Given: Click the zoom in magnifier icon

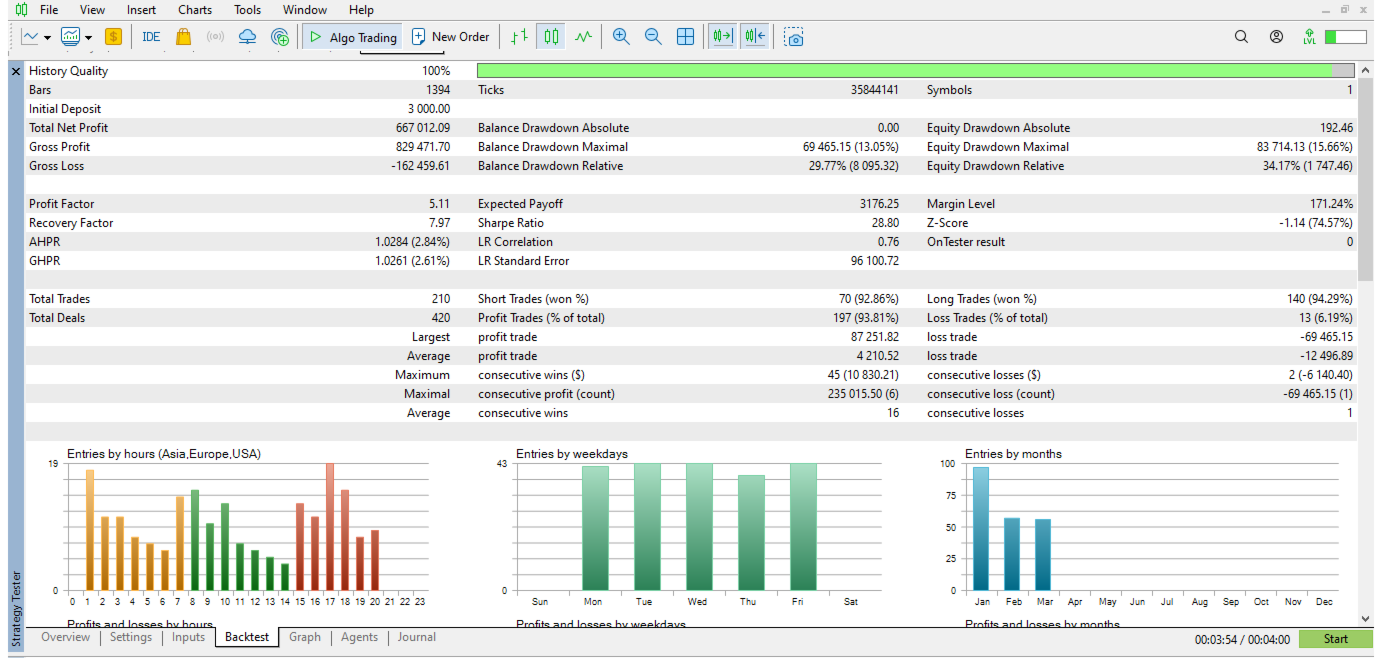Looking at the screenshot, I should (621, 37).
